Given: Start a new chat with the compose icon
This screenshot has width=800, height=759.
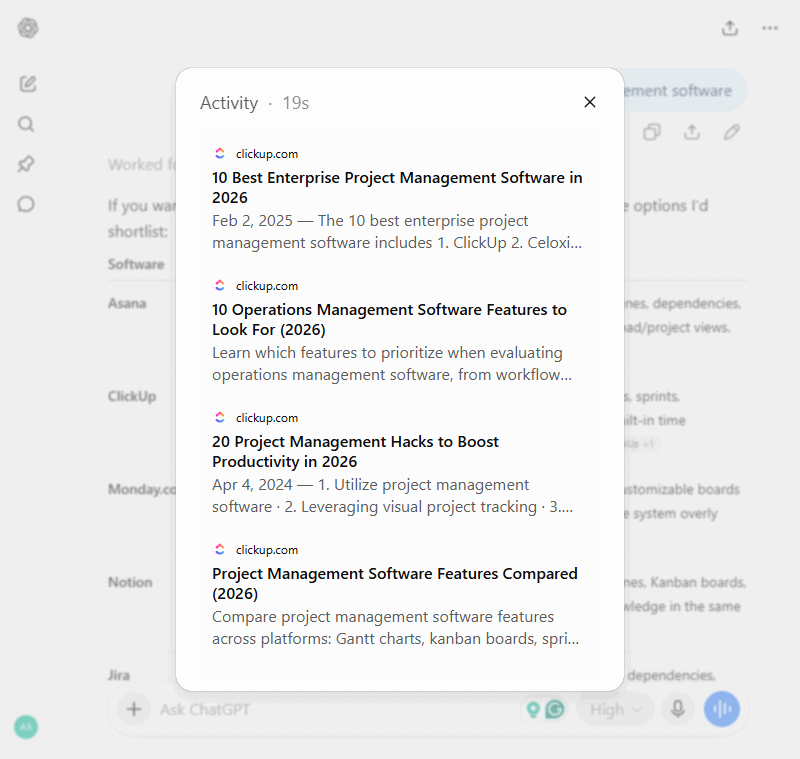Looking at the screenshot, I should click(28, 84).
